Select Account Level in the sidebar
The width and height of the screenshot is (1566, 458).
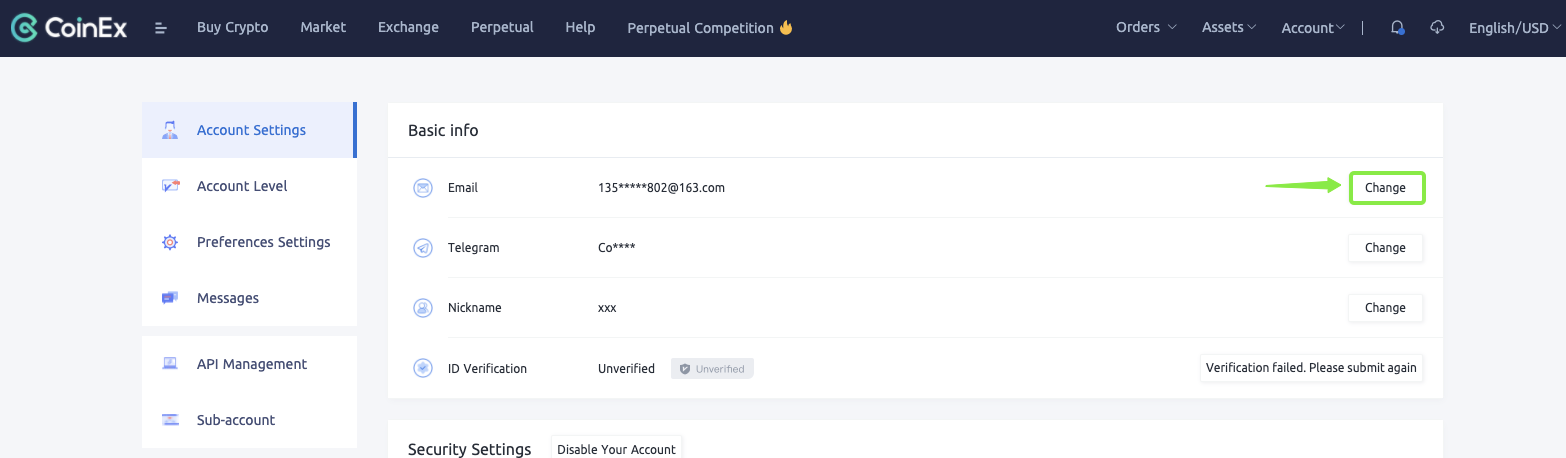pyautogui.click(x=242, y=186)
